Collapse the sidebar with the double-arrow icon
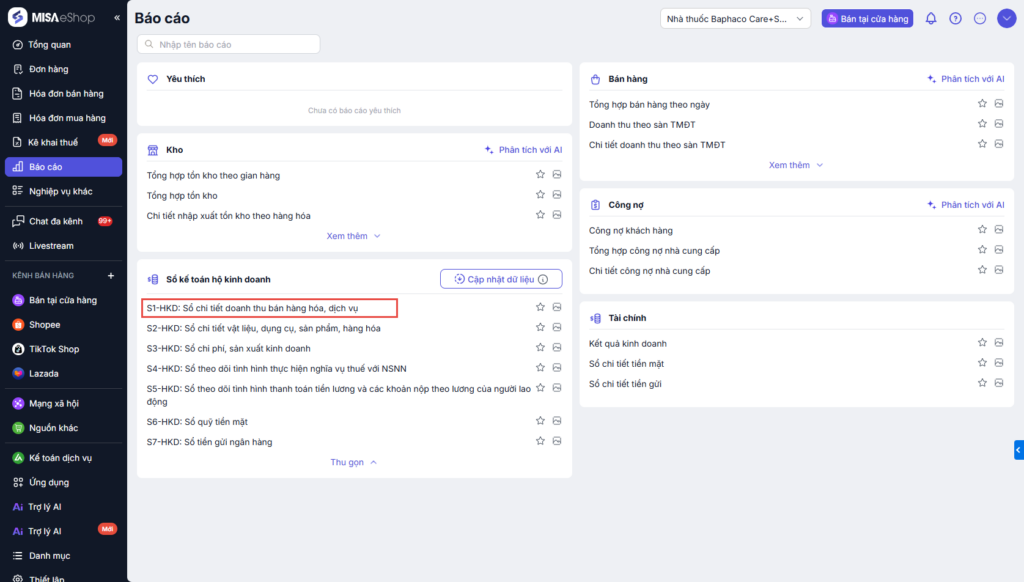 [117, 18]
